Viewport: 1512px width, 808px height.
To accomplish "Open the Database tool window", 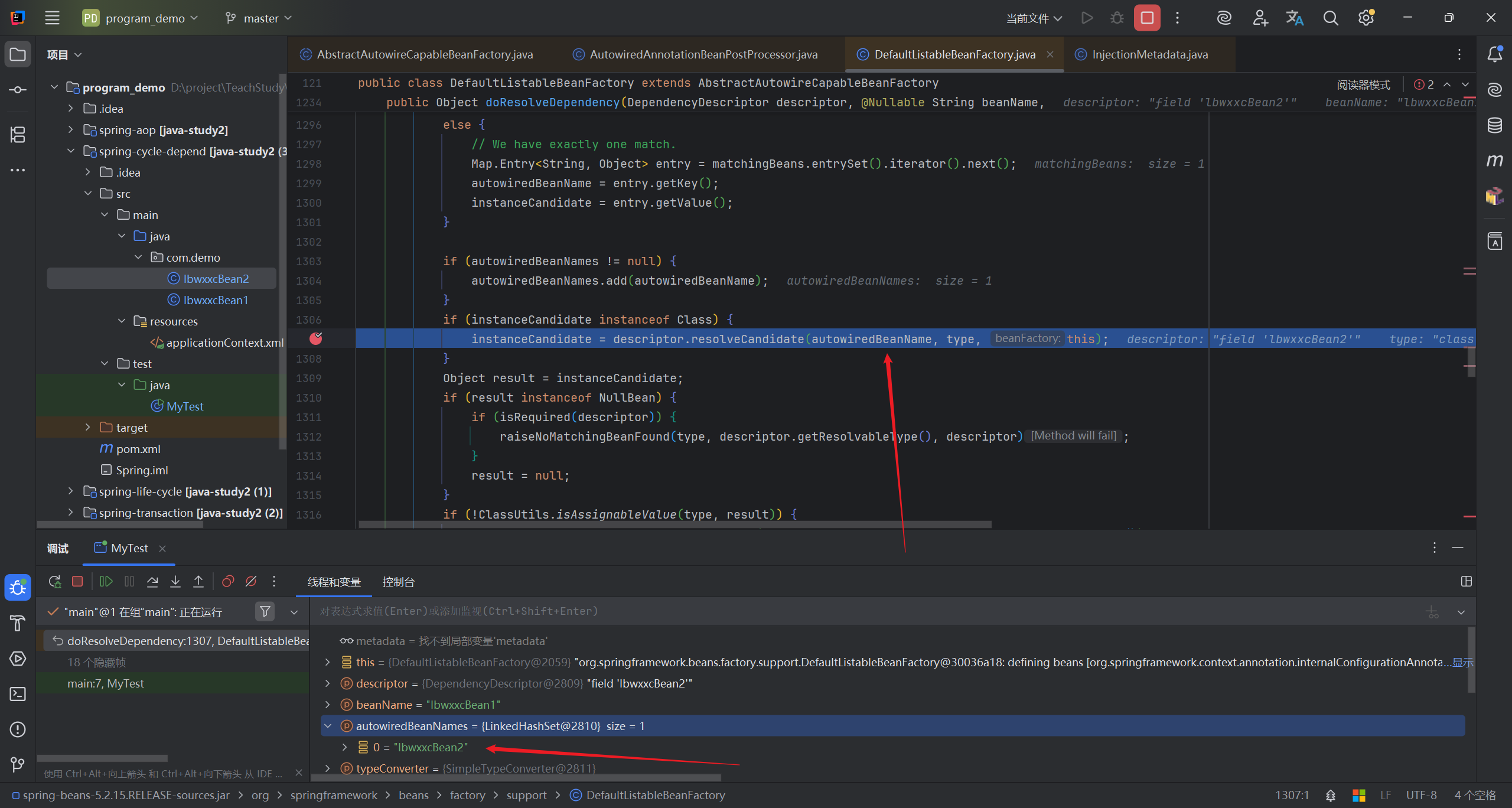I will 1494,125.
